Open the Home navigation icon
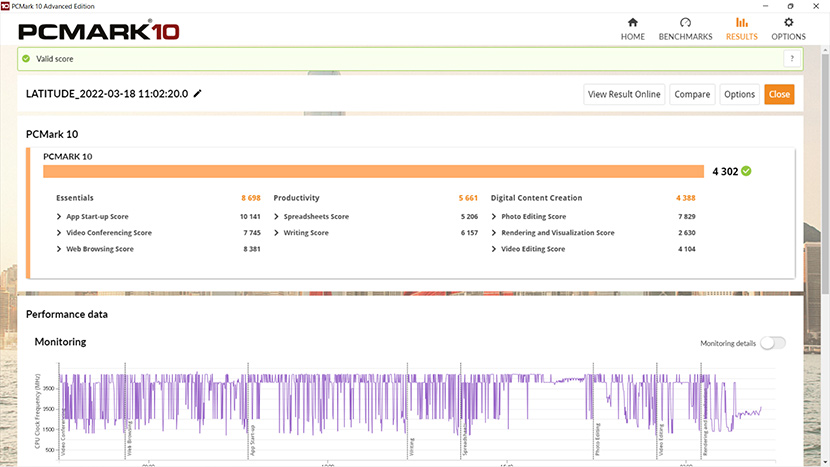 [632, 23]
